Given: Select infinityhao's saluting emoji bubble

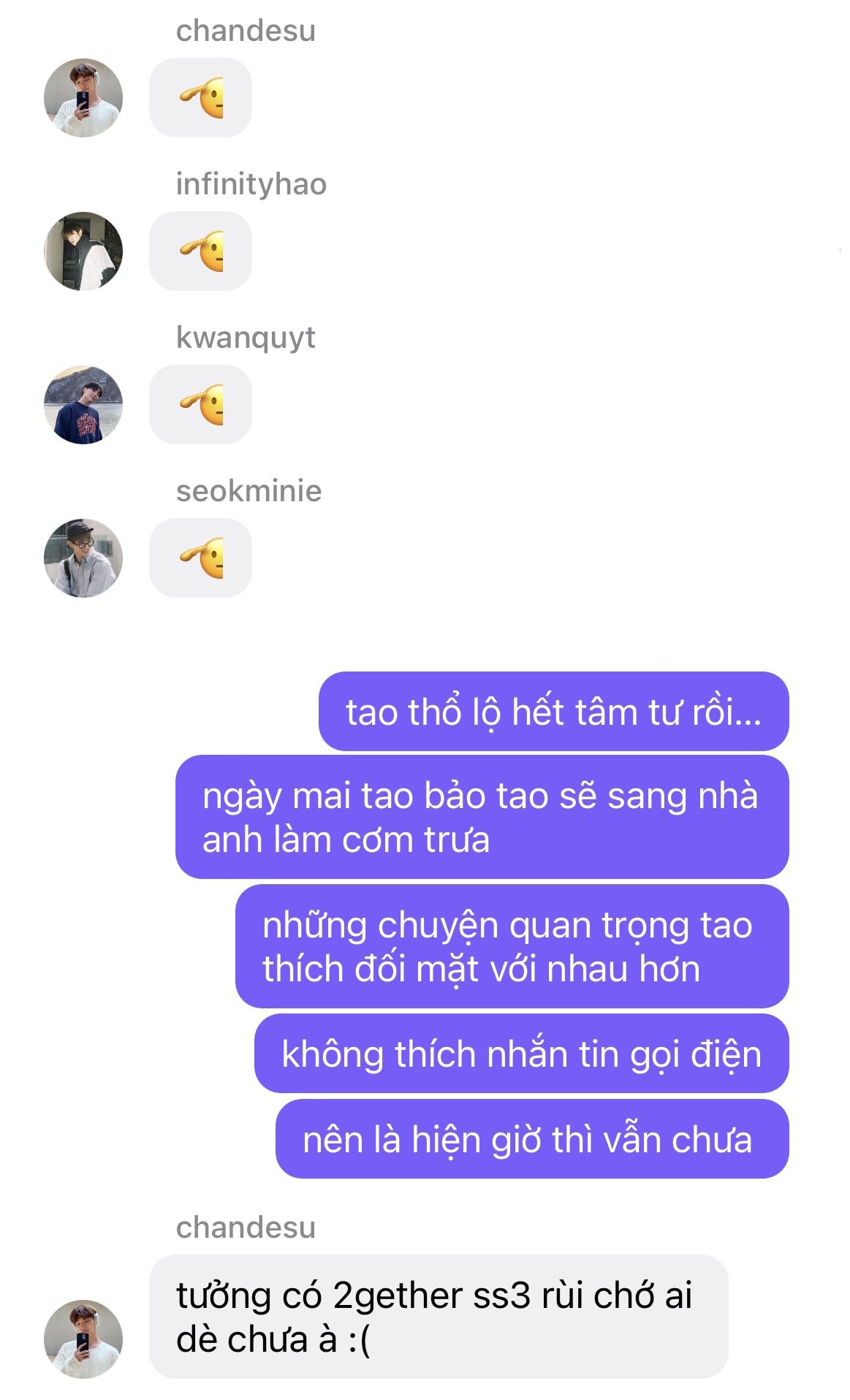Looking at the screenshot, I should 200,251.
